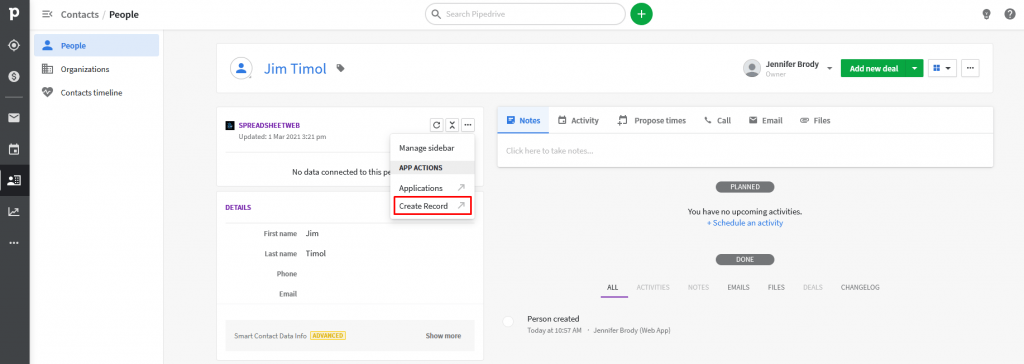Click Jennifer Brody owner avatar
This screenshot has height=364, width=1024.
pyautogui.click(x=752, y=68)
